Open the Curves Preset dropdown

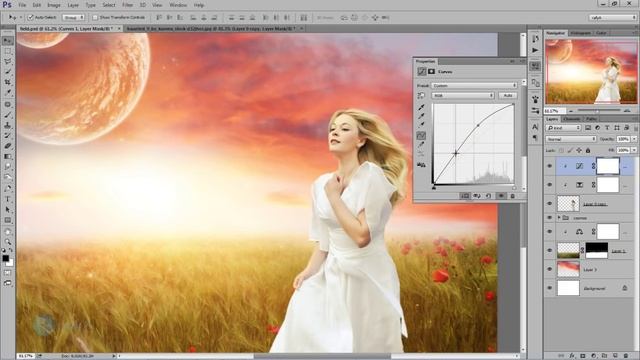[x=474, y=86]
